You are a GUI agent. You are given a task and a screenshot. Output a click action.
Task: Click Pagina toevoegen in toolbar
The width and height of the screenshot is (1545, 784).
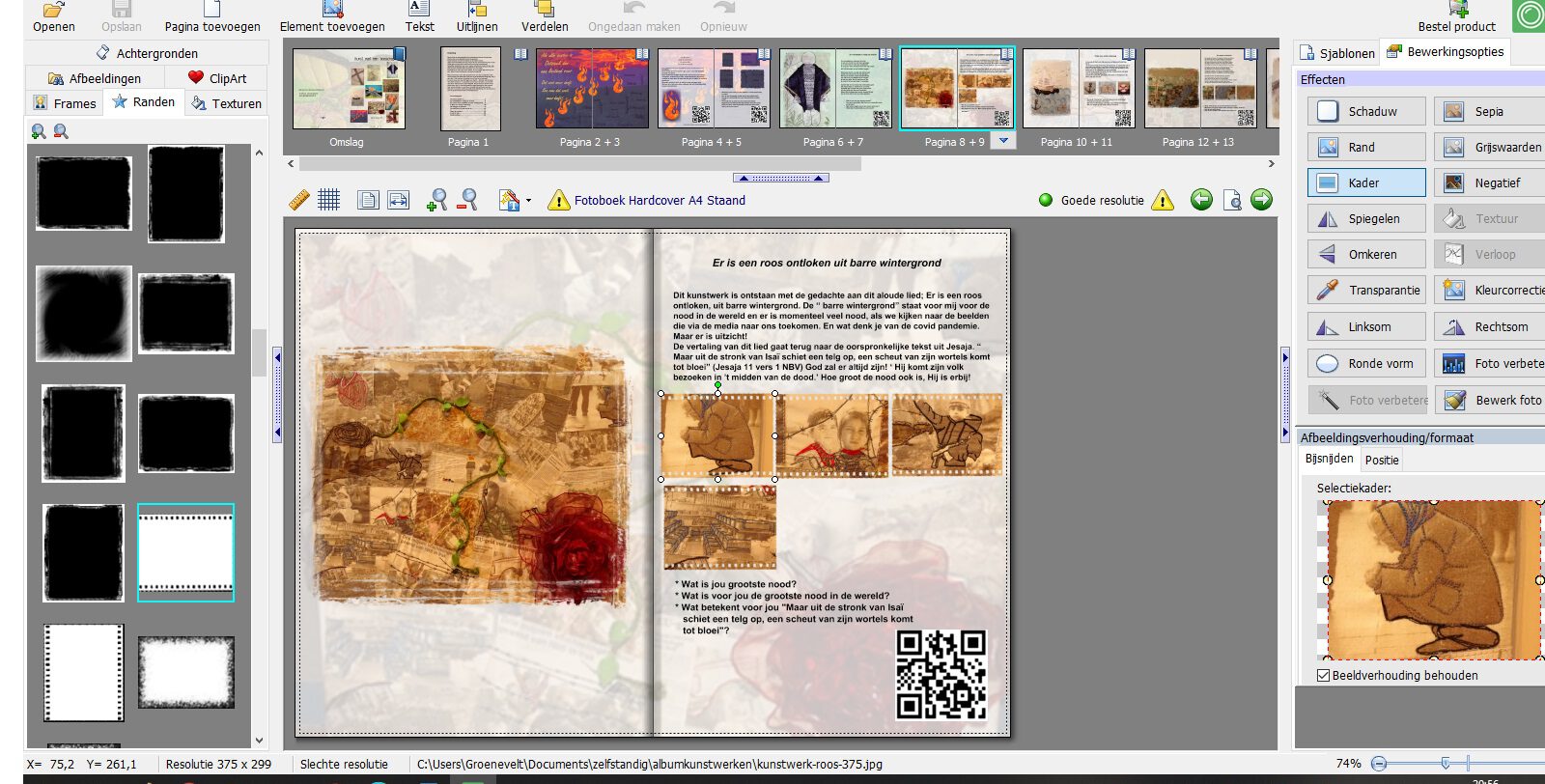tap(211, 17)
